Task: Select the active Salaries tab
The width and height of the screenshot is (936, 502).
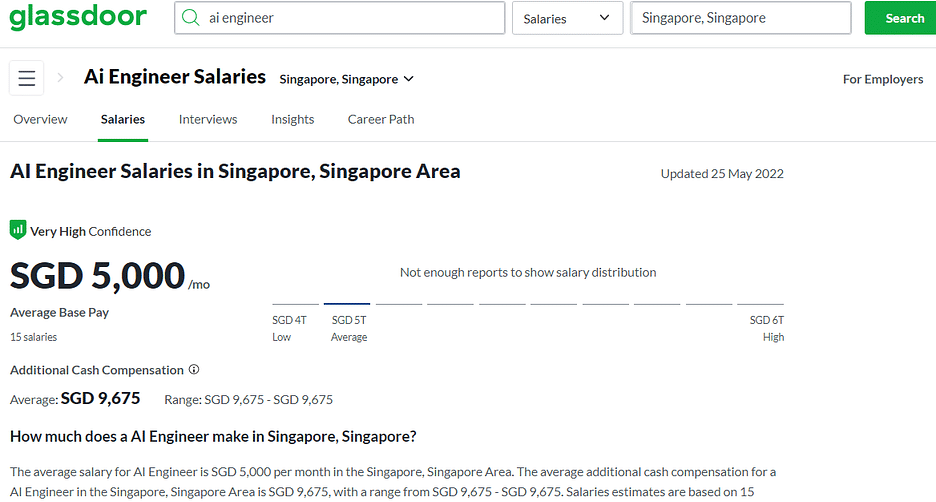Action: (x=123, y=119)
